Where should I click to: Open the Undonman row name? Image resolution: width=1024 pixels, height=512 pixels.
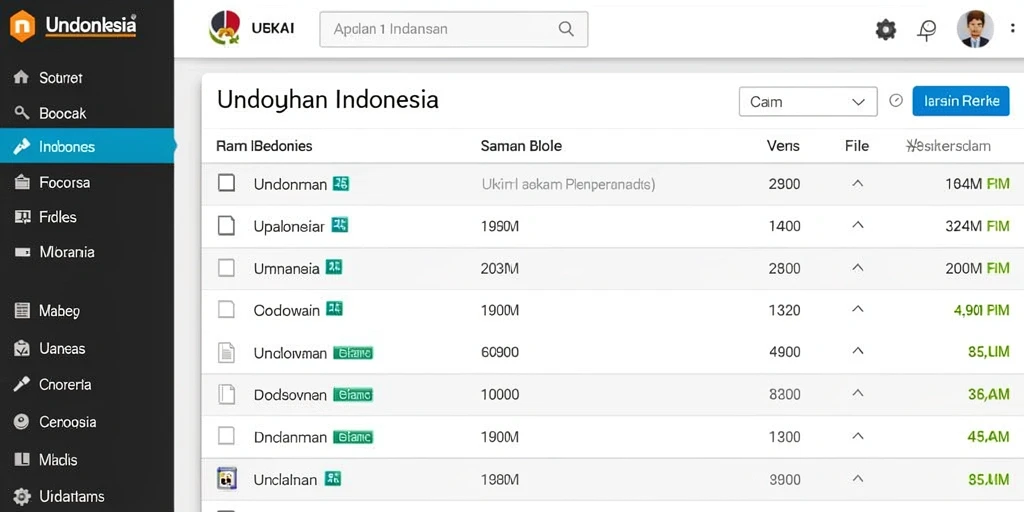pos(290,184)
